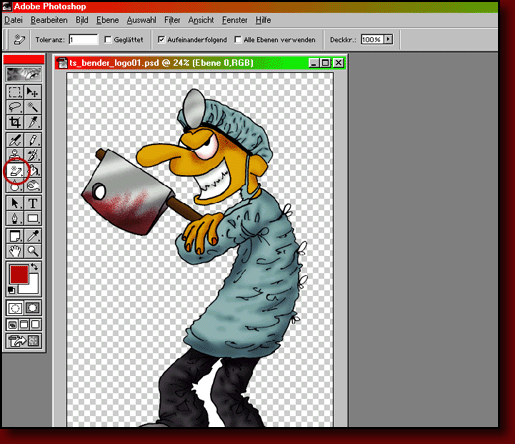Select the Type tool

33,203
